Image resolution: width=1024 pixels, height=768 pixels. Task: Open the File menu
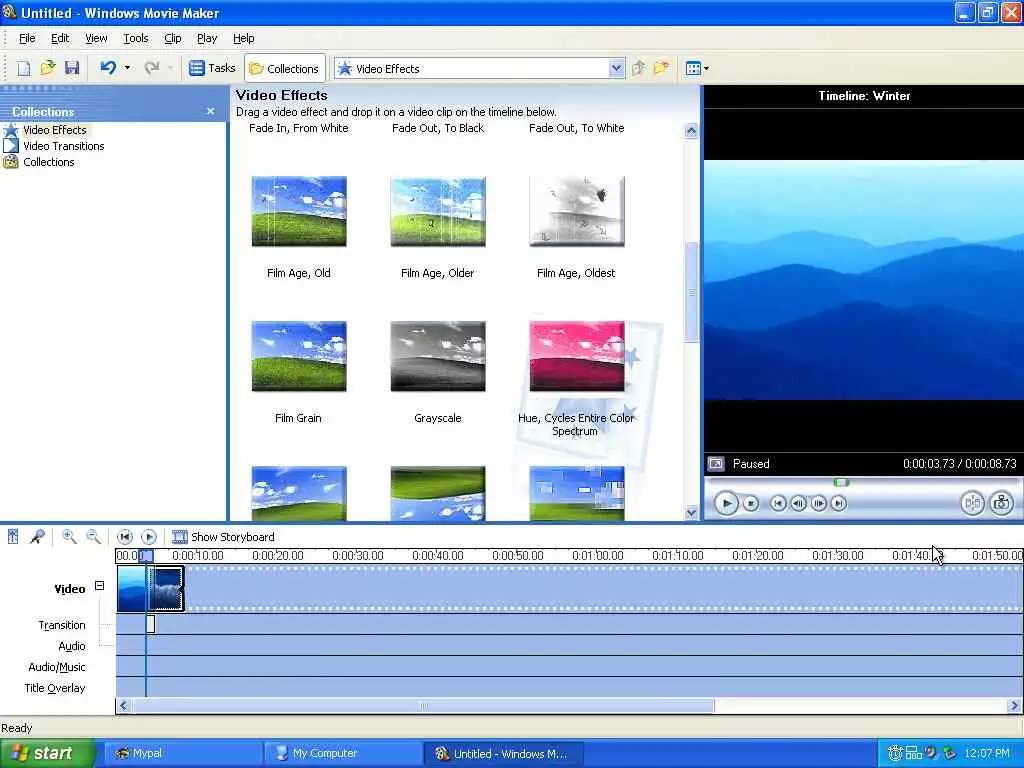coord(27,39)
